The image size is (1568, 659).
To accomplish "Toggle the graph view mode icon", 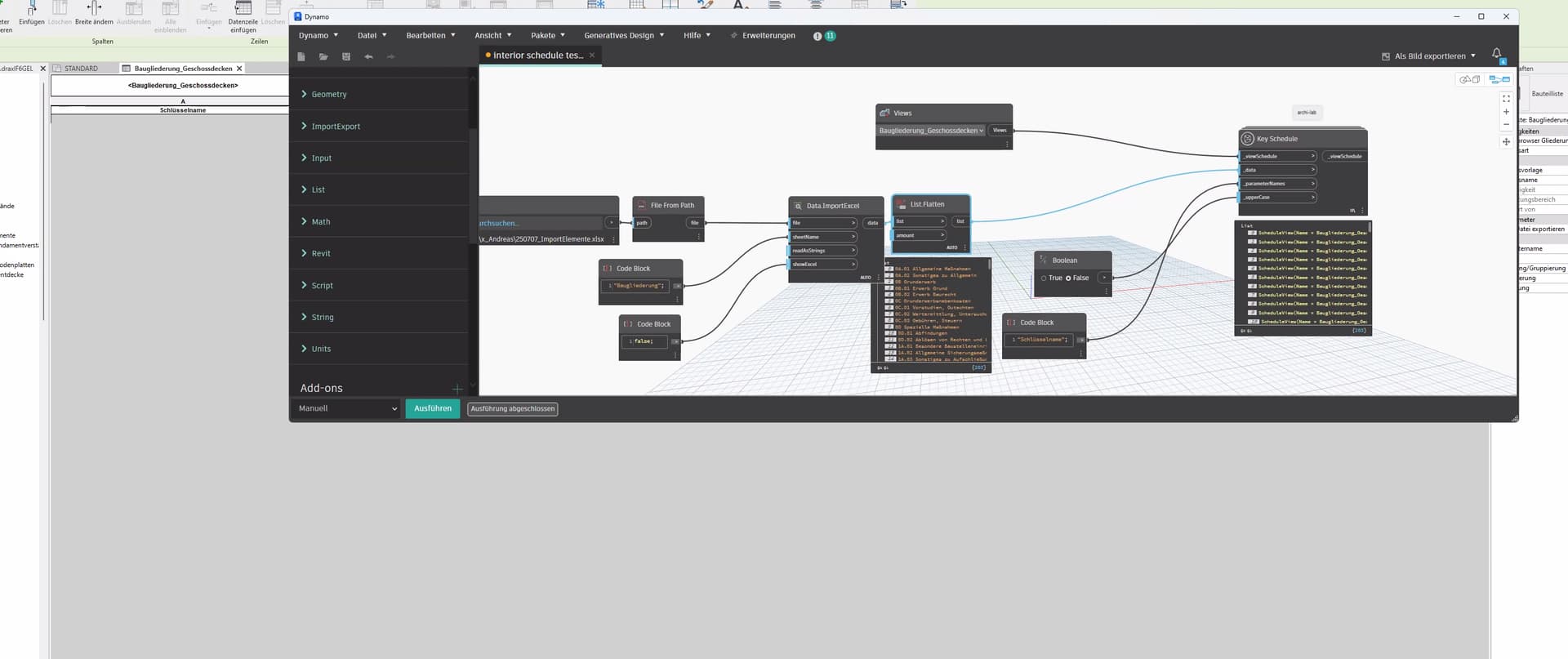I will click(x=1499, y=79).
